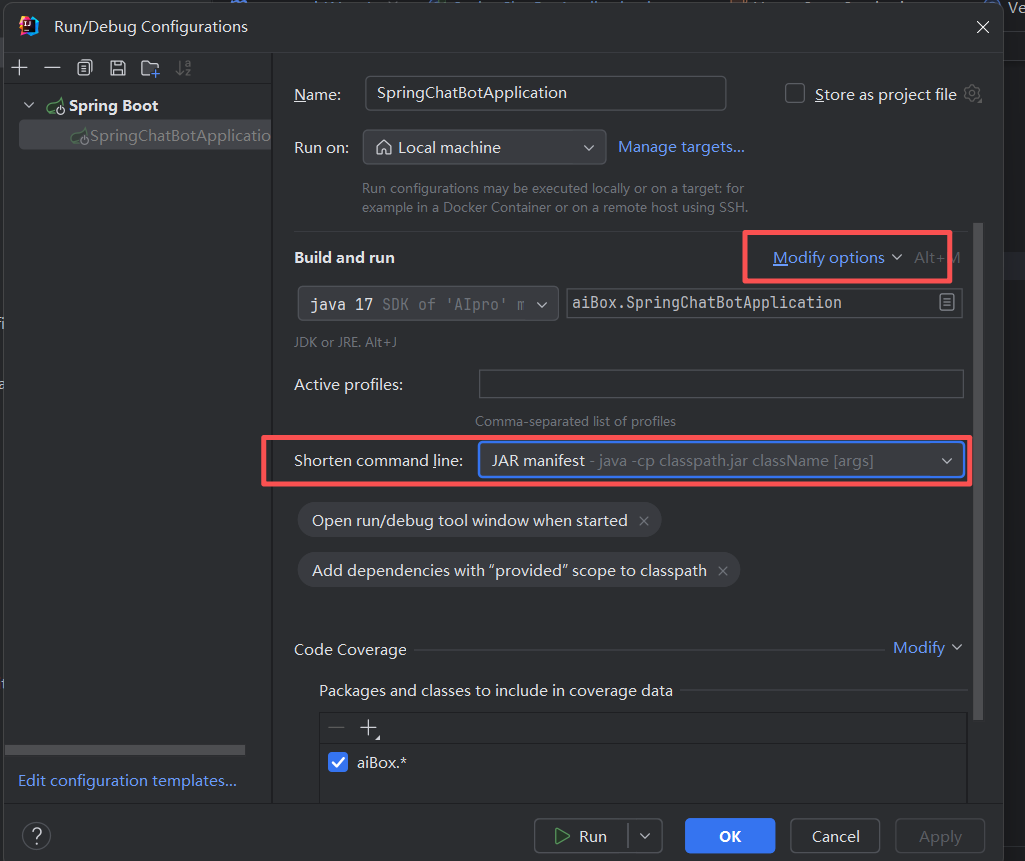Confirm with the OK button
The height and width of the screenshot is (861, 1025).
(x=730, y=836)
